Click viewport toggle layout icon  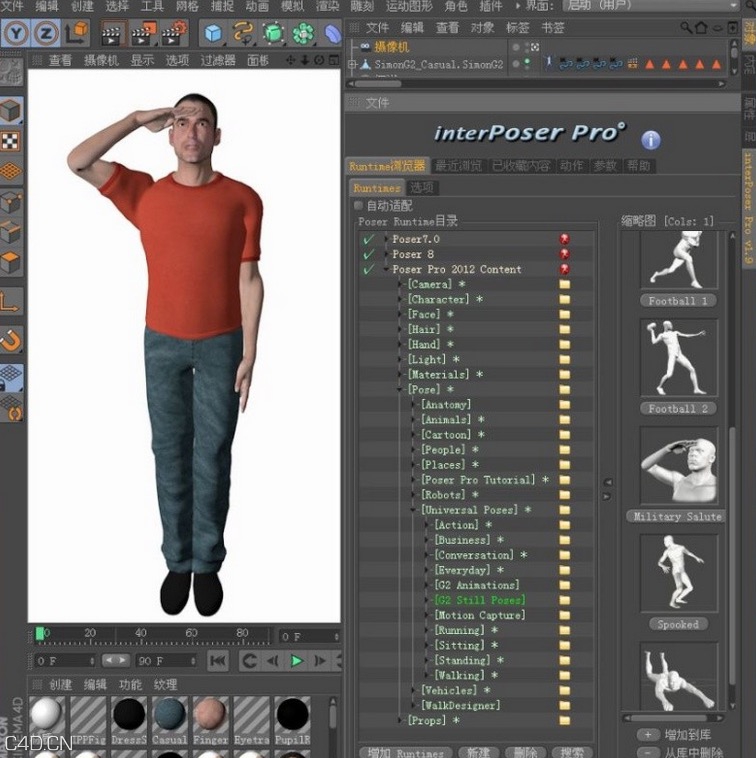(x=334, y=60)
